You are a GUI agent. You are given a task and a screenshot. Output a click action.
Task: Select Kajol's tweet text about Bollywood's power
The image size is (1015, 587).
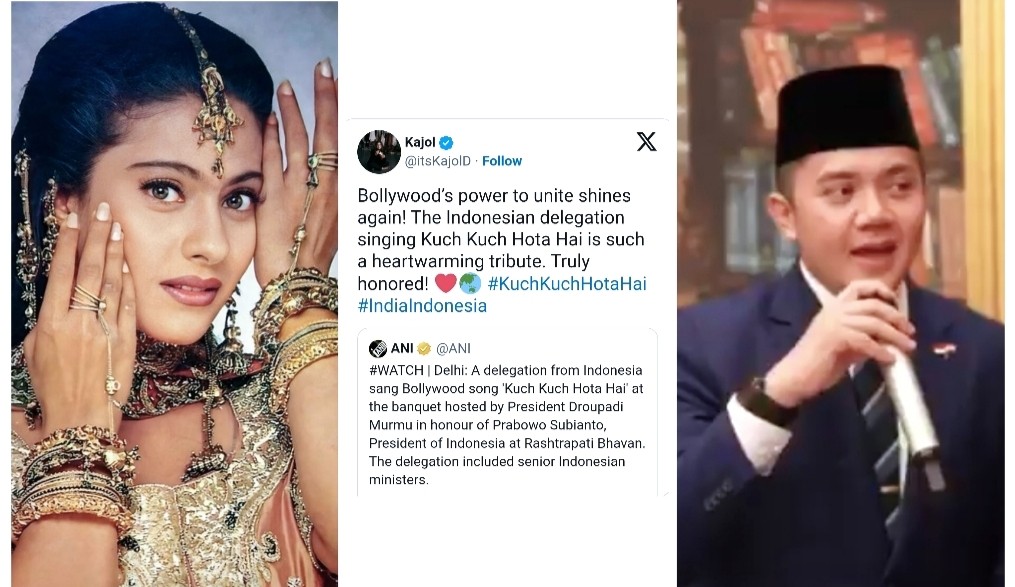coord(502,250)
